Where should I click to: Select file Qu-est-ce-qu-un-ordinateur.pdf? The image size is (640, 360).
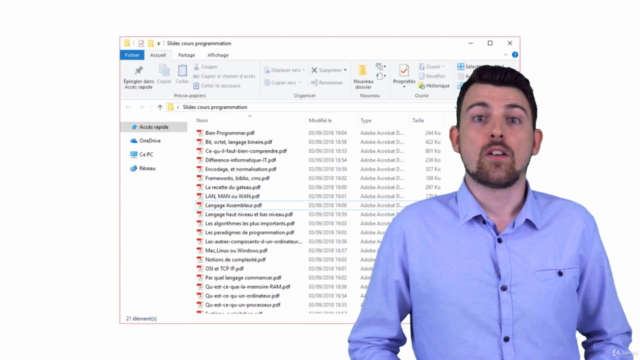pos(242,296)
